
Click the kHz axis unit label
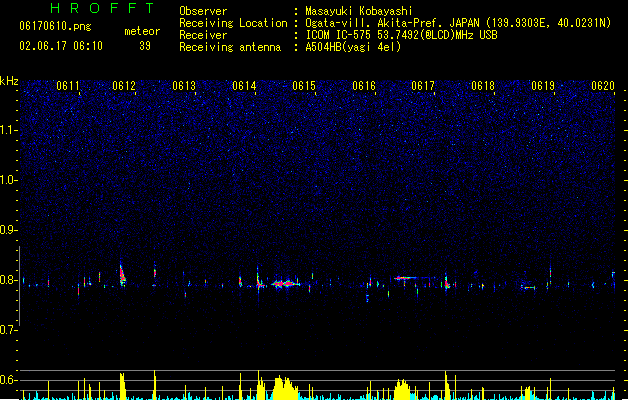[x=9, y=81]
